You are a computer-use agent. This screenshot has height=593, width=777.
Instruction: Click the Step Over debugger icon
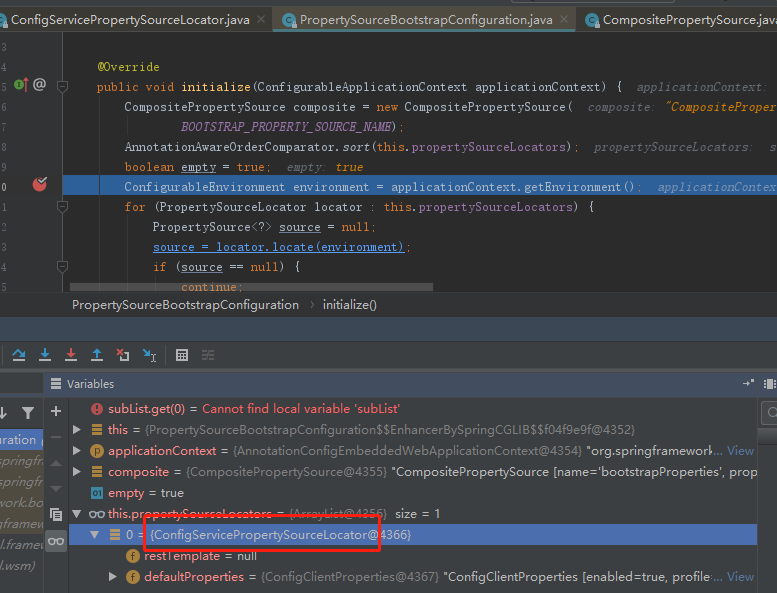19,355
